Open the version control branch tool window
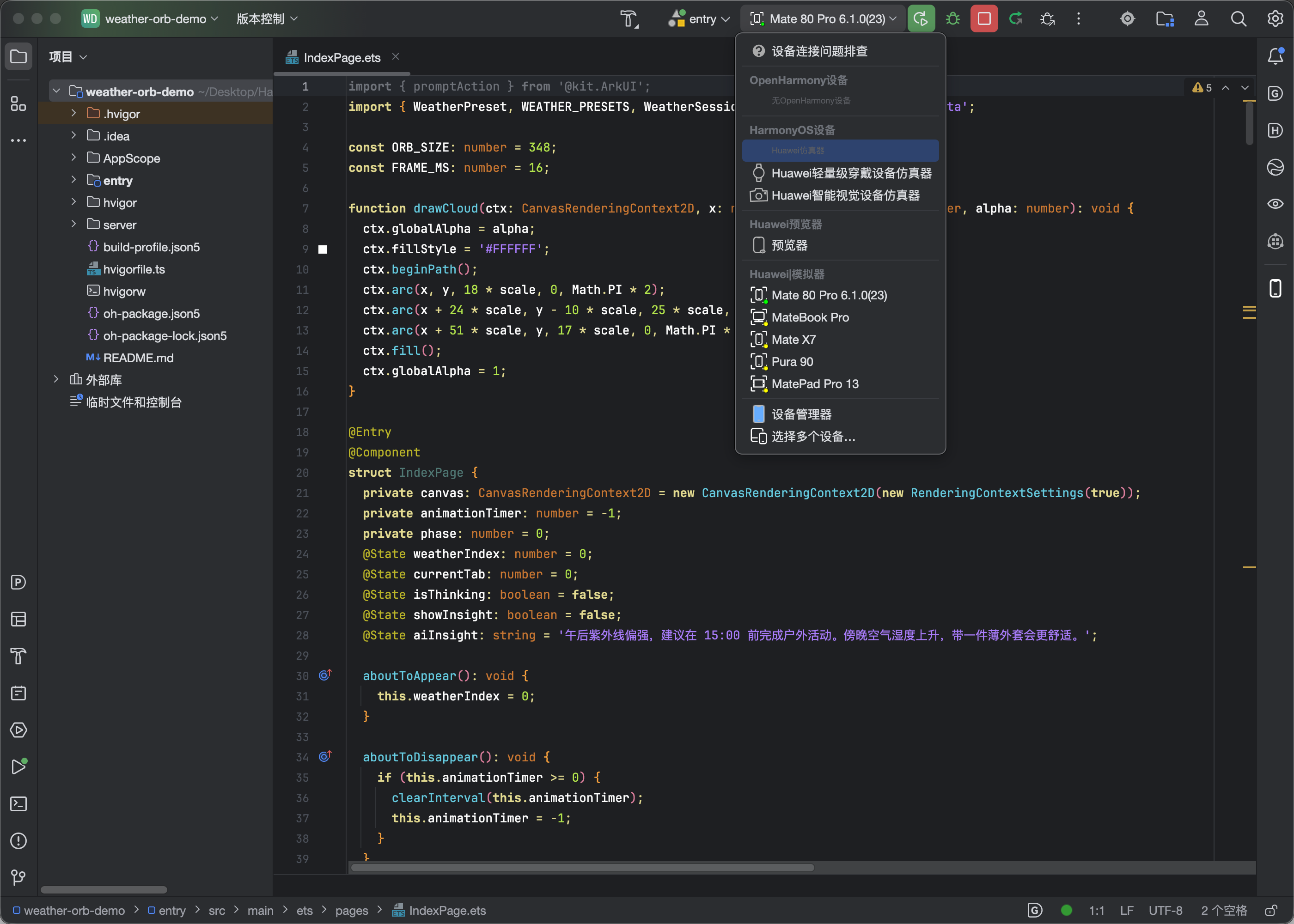This screenshot has width=1294, height=924. pyautogui.click(x=19, y=878)
